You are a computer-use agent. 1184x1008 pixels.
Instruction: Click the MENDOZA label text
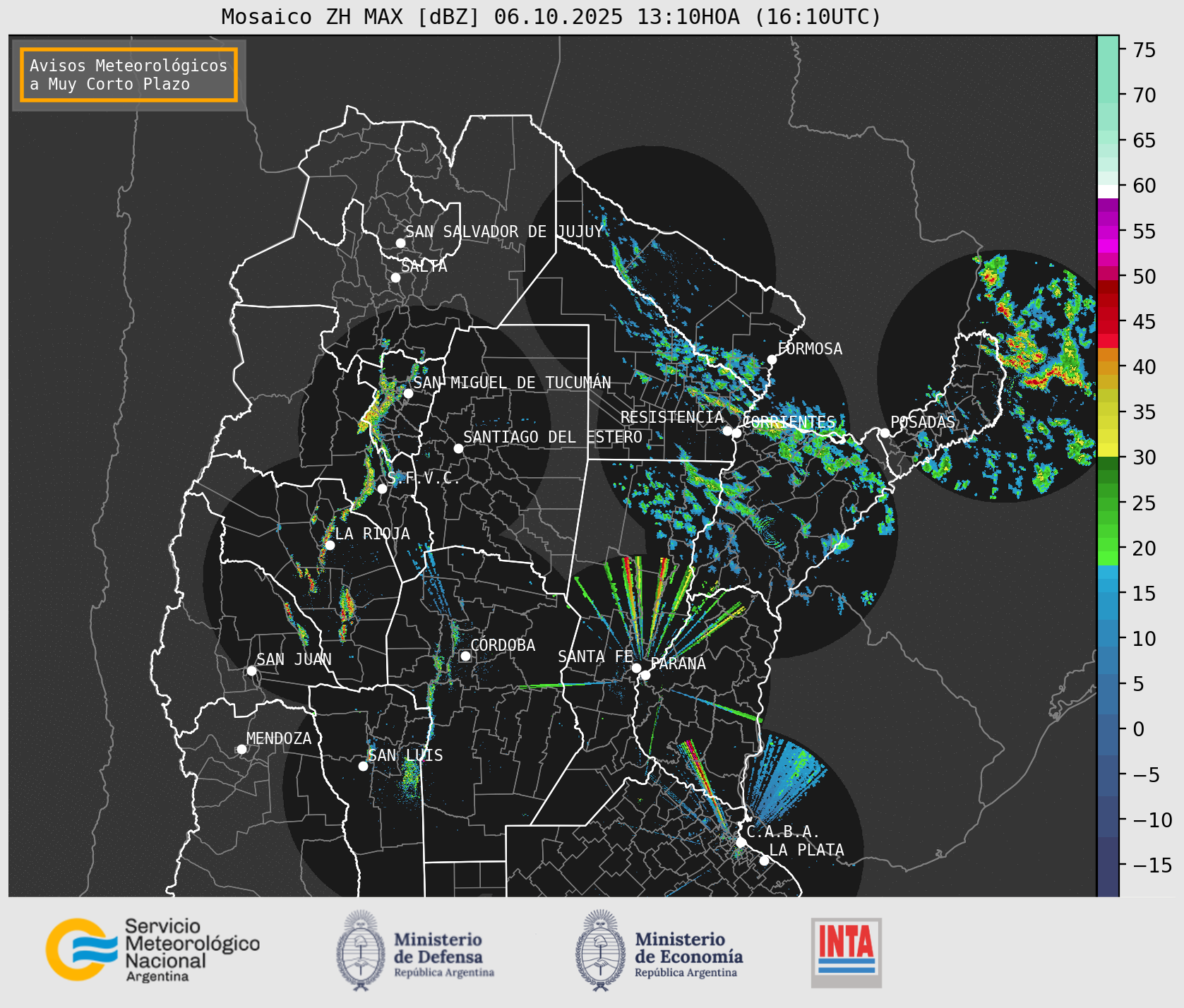click(x=279, y=738)
